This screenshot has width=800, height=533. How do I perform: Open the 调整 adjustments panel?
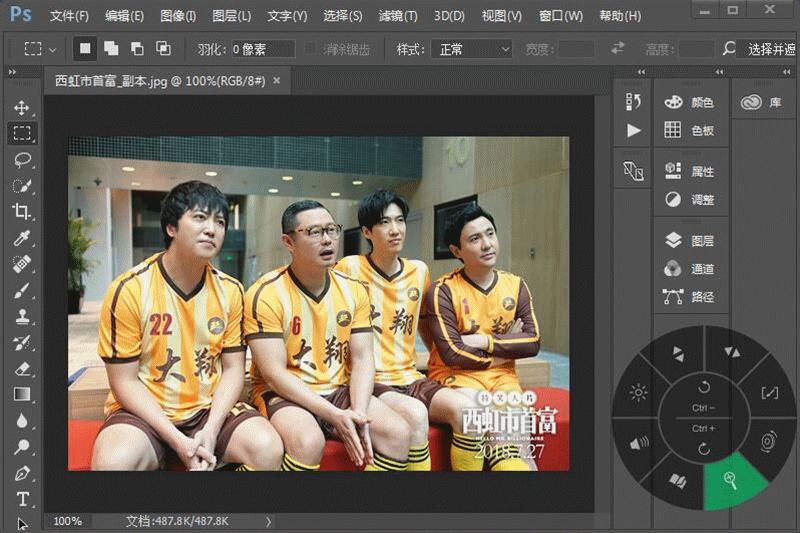click(x=689, y=199)
